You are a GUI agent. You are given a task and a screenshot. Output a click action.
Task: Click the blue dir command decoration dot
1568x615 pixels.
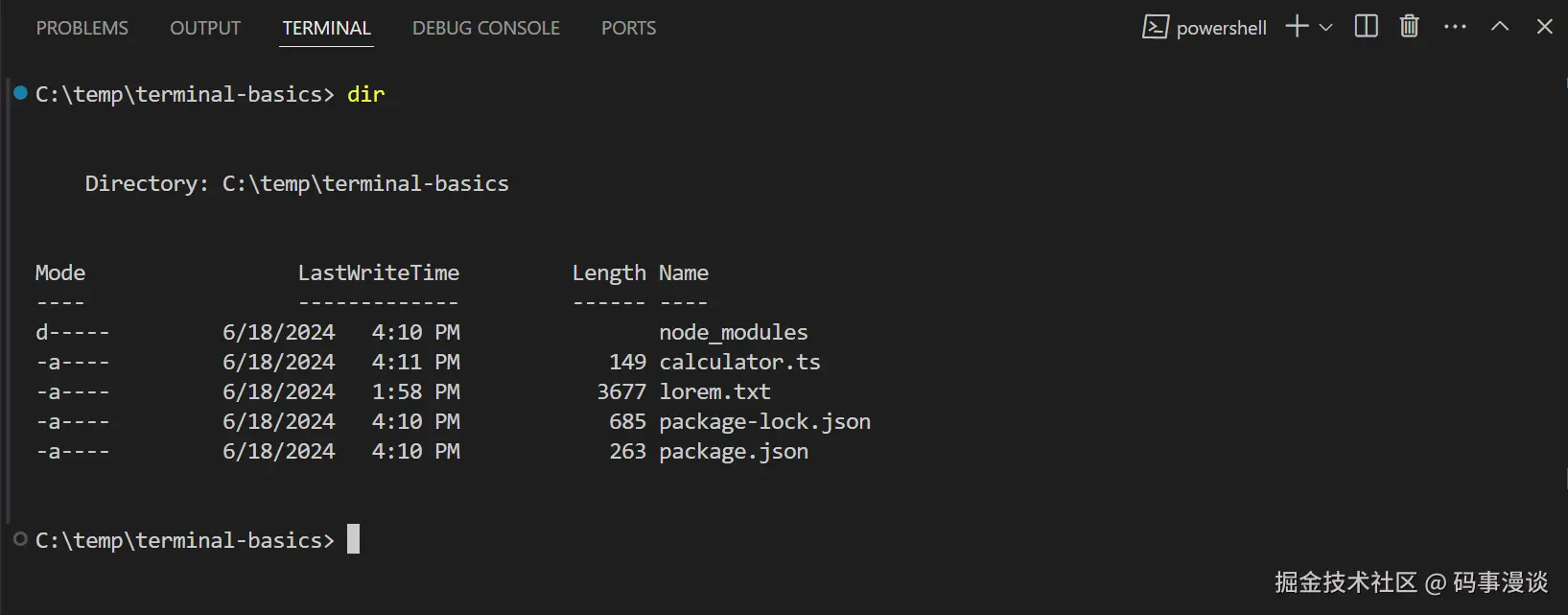click(20, 93)
